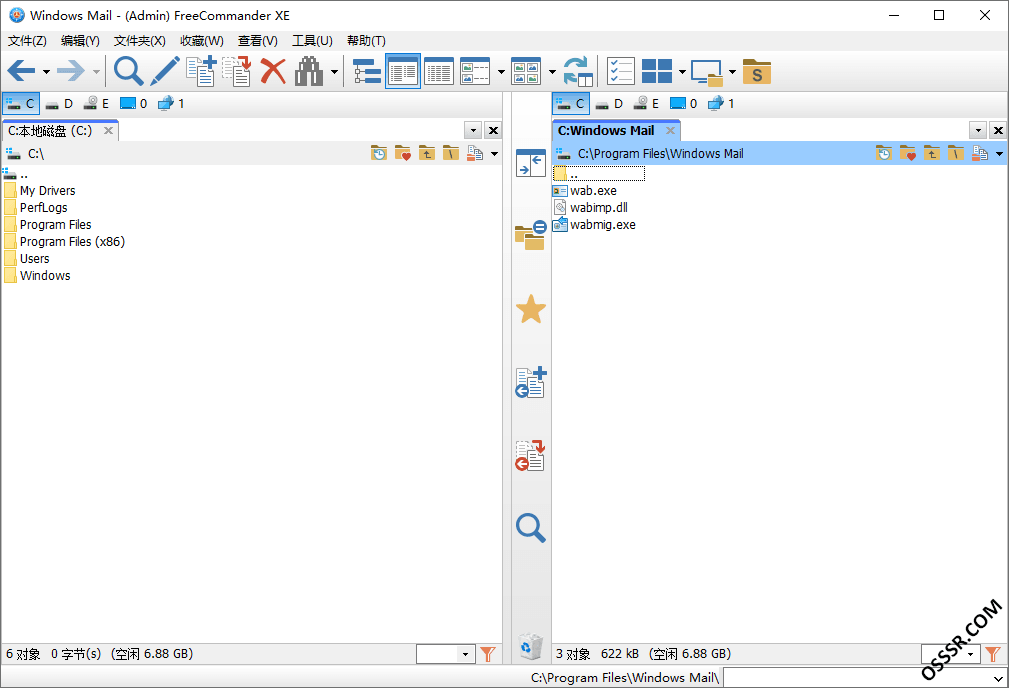Click the recycle bin icon

tap(530, 646)
